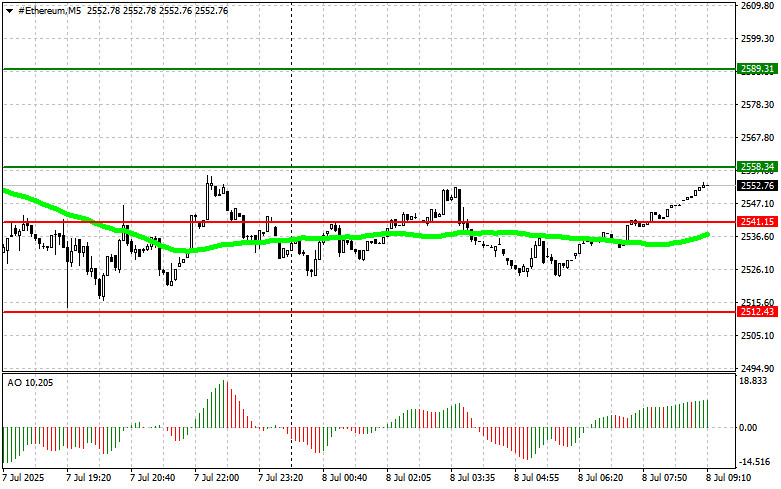Select the -14.516 oscillator scale value
The height and width of the screenshot is (489, 781).
click(x=755, y=462)
